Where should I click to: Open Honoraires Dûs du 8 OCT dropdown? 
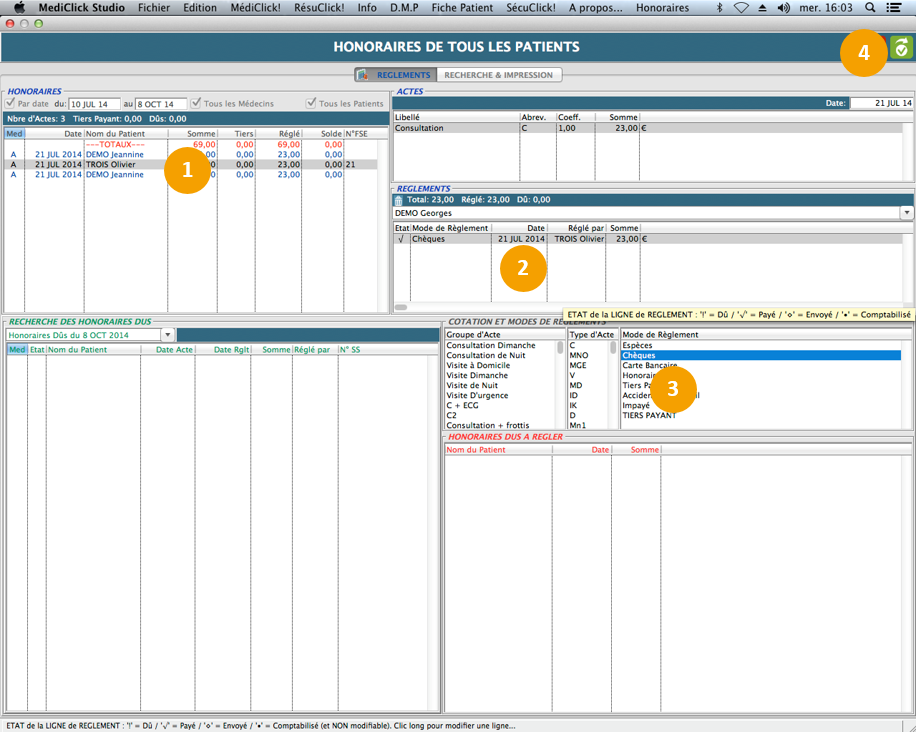click(x=168, y=335)
